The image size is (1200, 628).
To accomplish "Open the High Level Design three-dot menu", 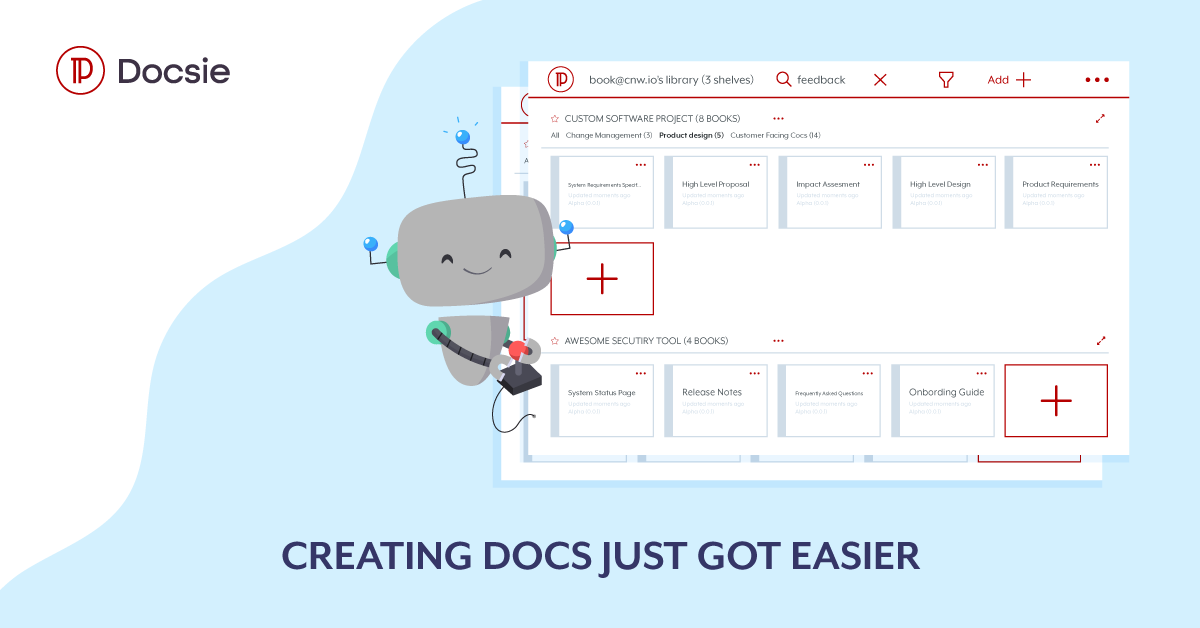I will [982, 164].
